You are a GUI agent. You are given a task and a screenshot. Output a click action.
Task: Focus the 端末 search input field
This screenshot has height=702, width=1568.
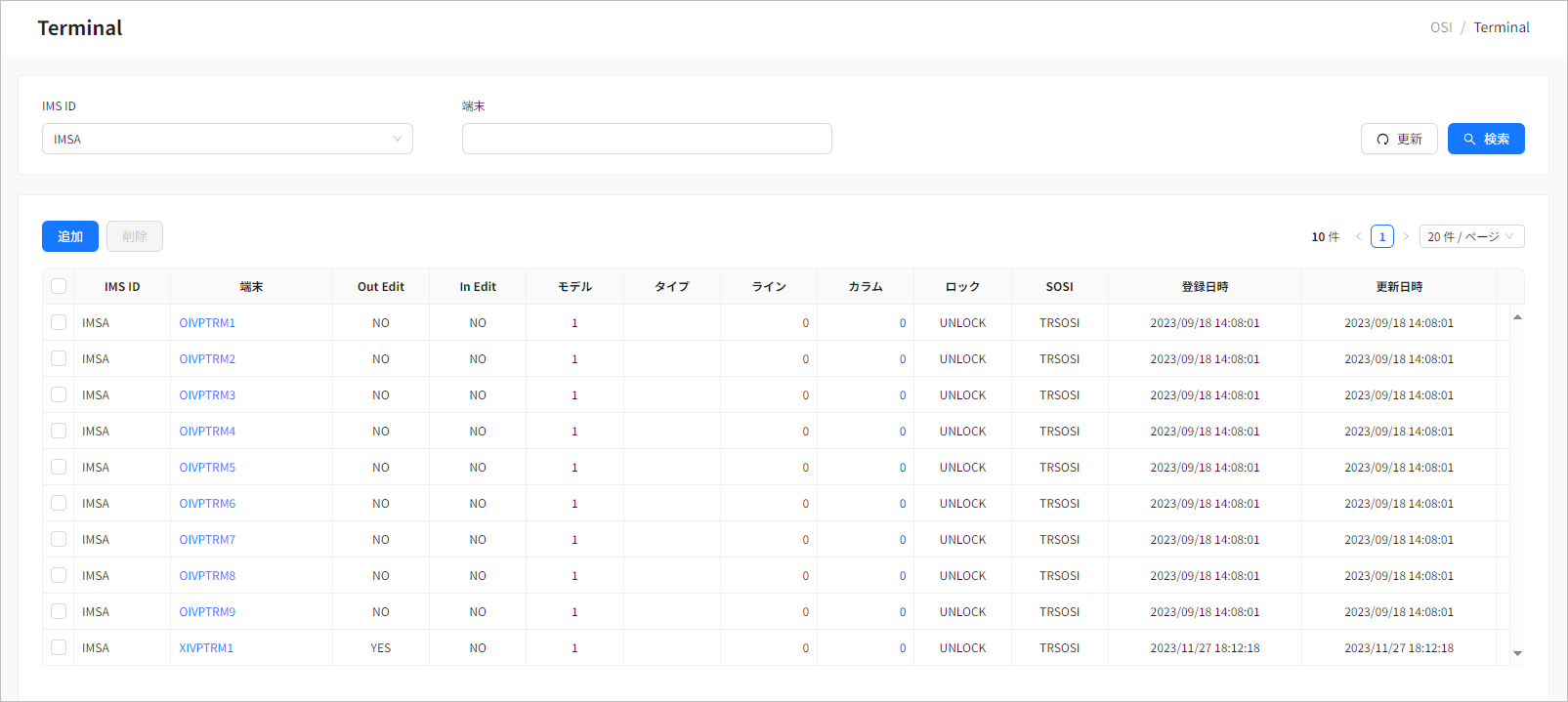point(647,139)
